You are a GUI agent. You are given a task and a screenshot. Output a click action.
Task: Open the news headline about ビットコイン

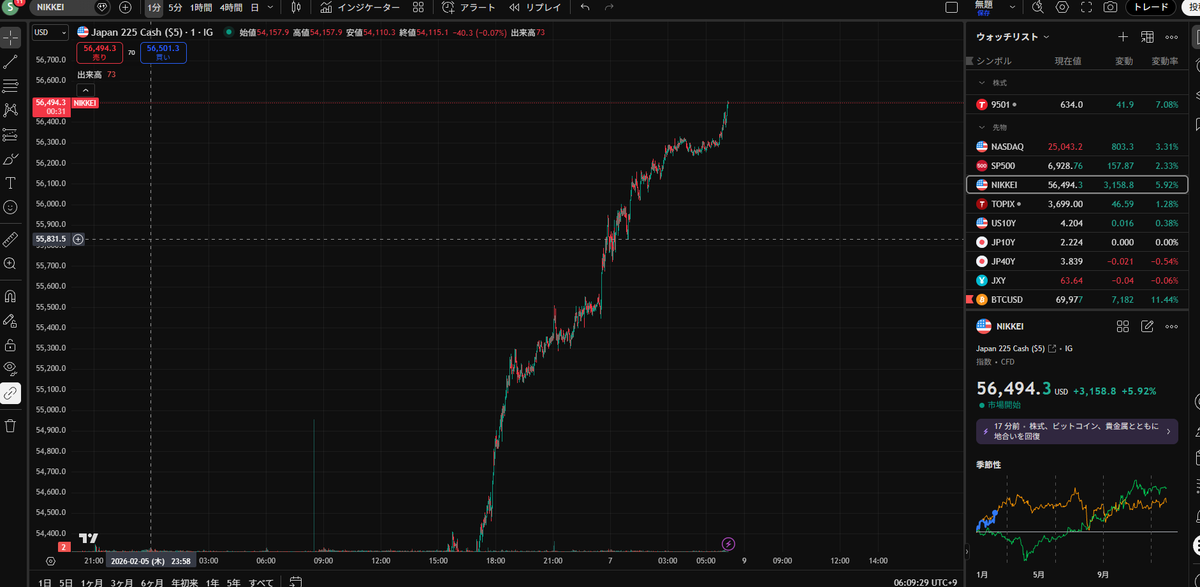1077,431
